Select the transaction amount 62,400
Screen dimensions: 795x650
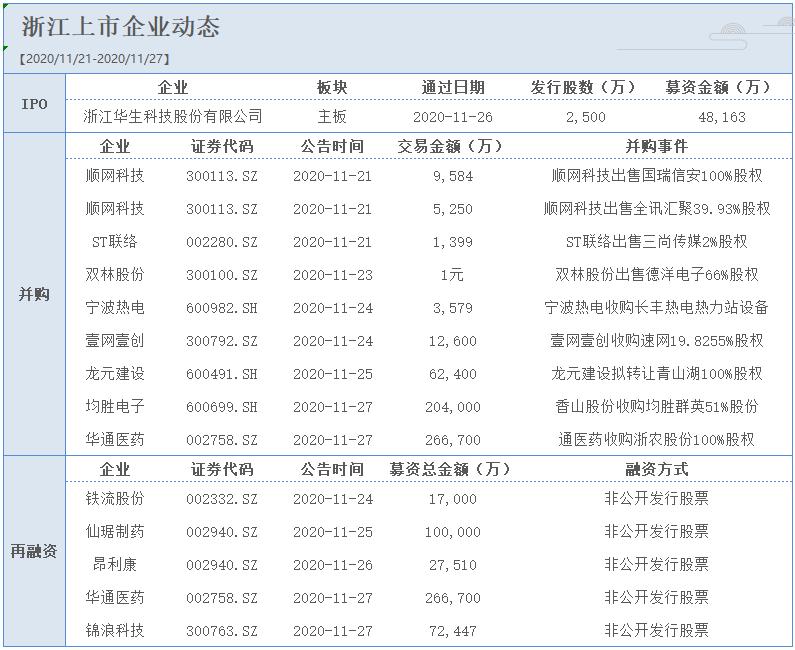[453, 374]
